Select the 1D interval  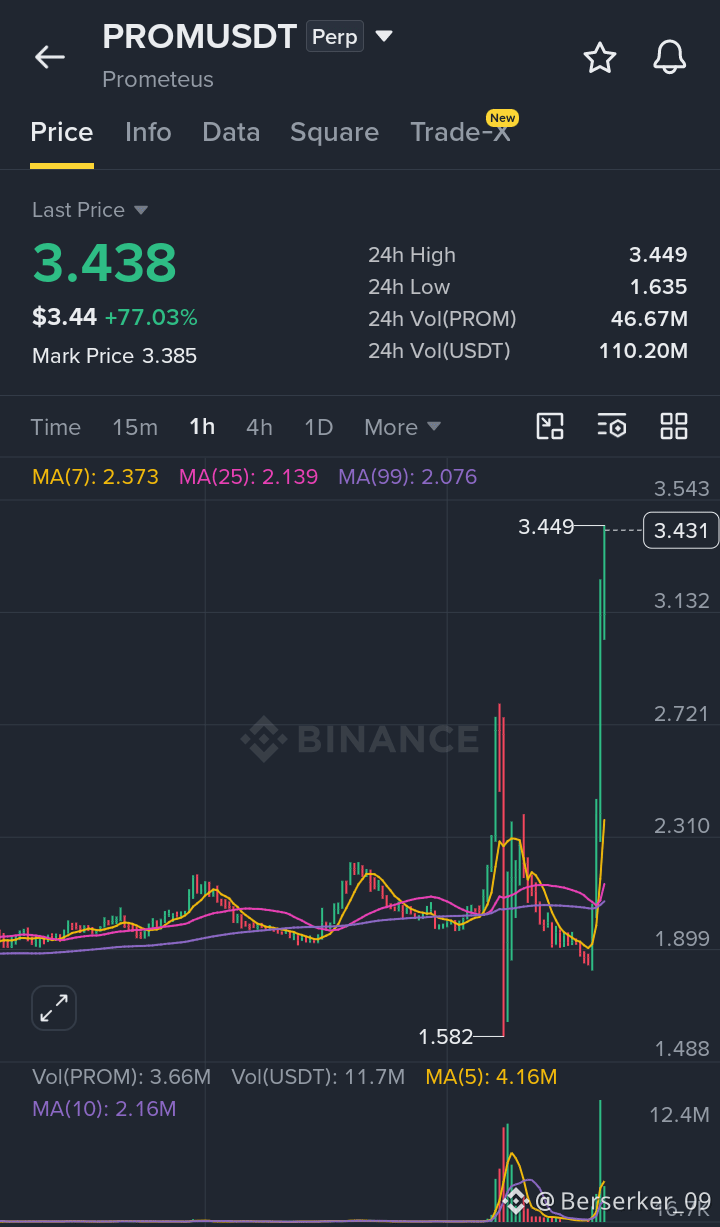[x=318, y=427]
